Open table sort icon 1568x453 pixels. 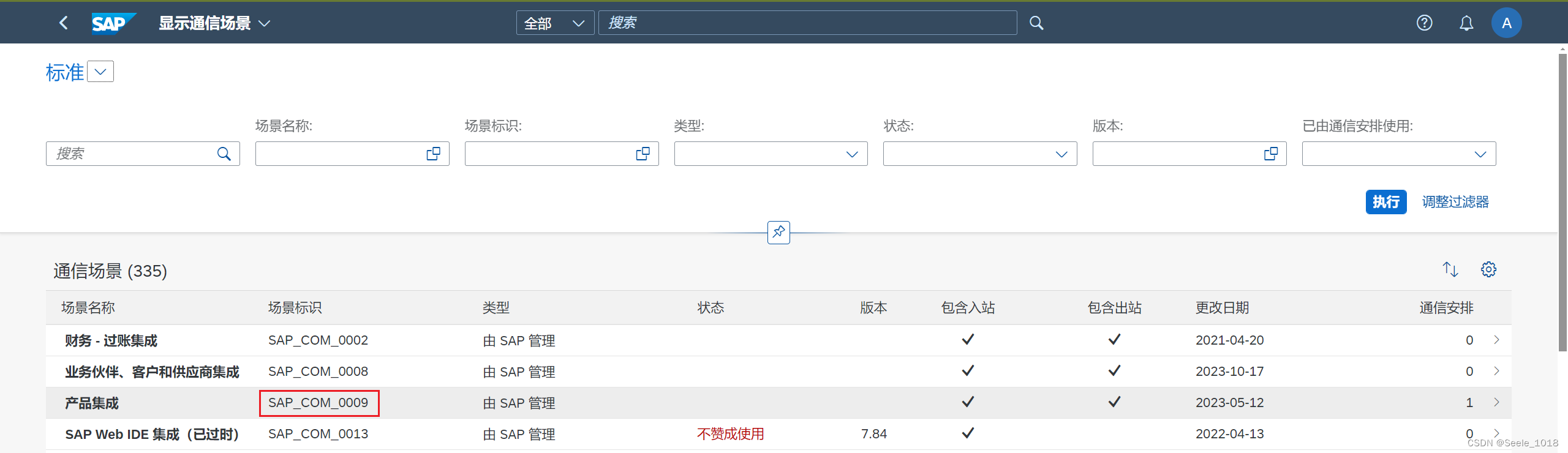1450,269
